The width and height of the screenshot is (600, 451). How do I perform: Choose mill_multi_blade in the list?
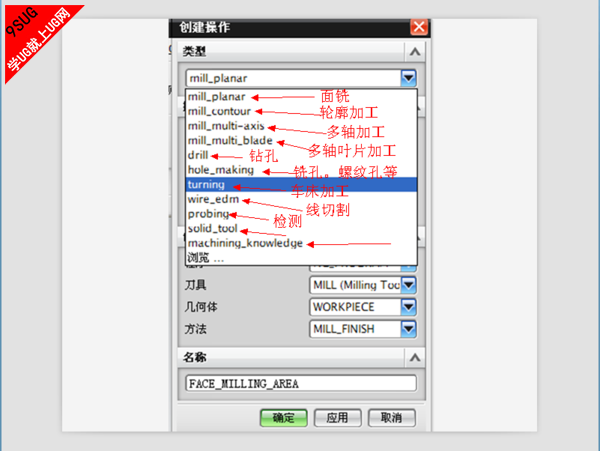[301, 140]
